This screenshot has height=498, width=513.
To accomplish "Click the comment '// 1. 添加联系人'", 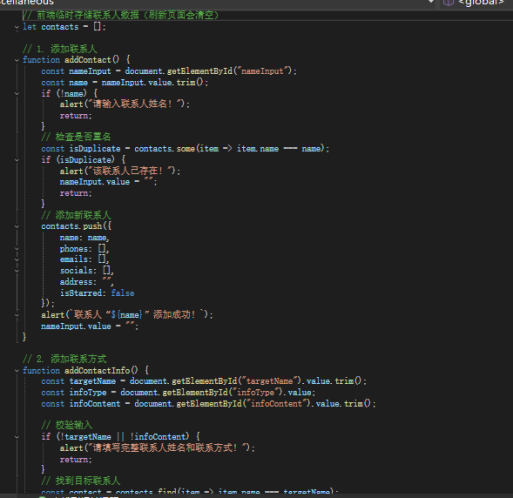I will [x=60, y=49].
